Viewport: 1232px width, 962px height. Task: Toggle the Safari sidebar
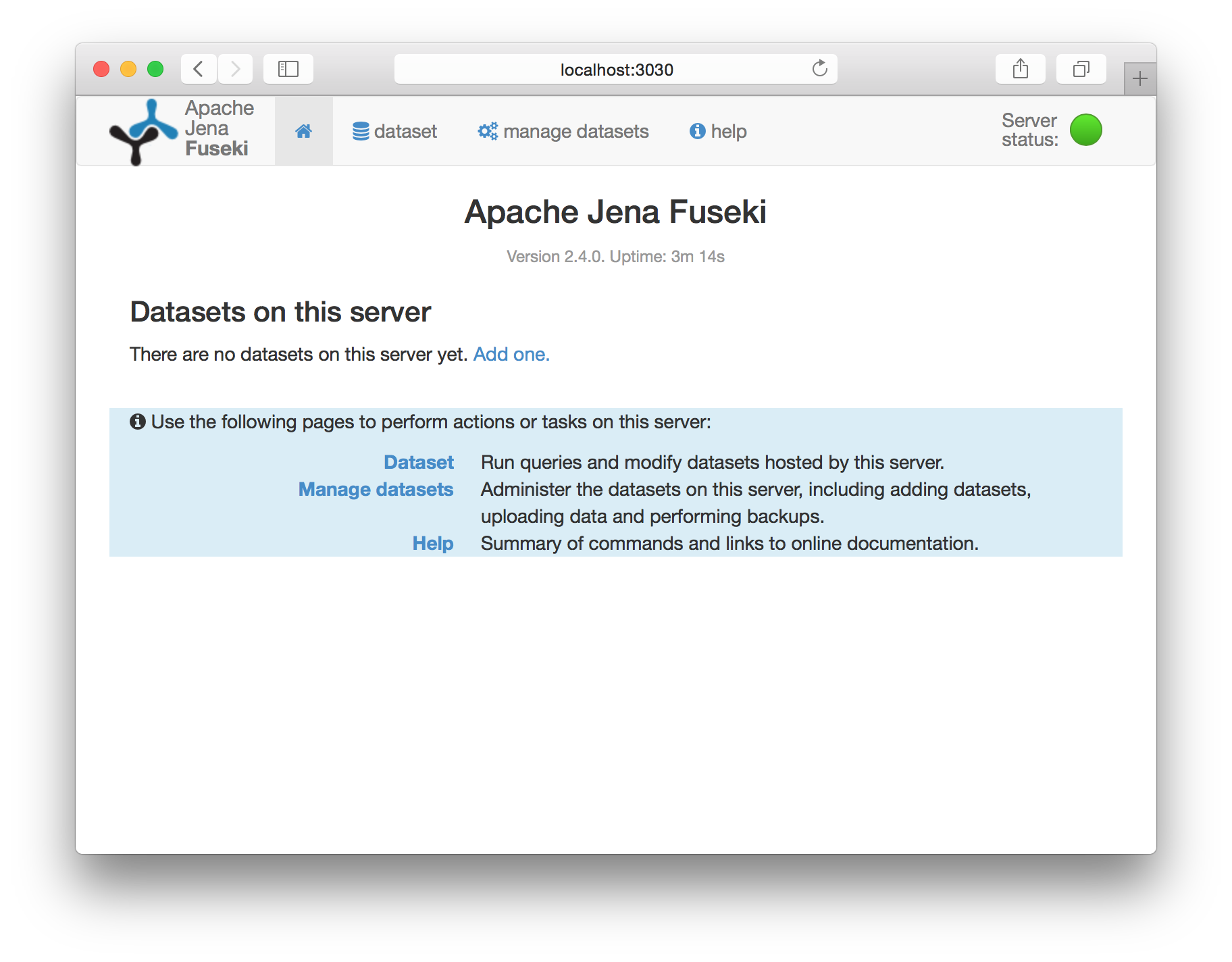[x=288, y=68]
